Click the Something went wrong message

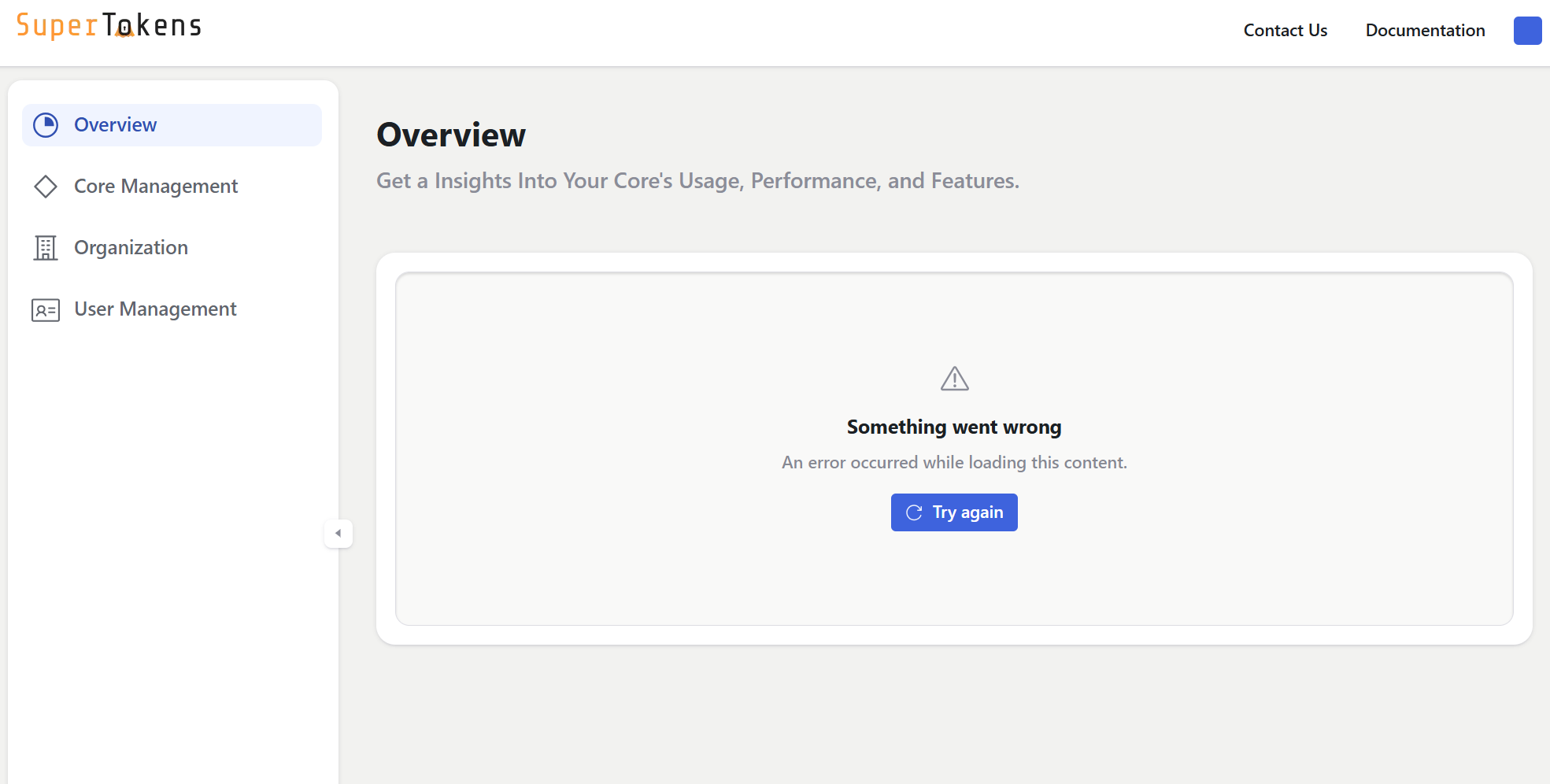click(x=954, y=427)
